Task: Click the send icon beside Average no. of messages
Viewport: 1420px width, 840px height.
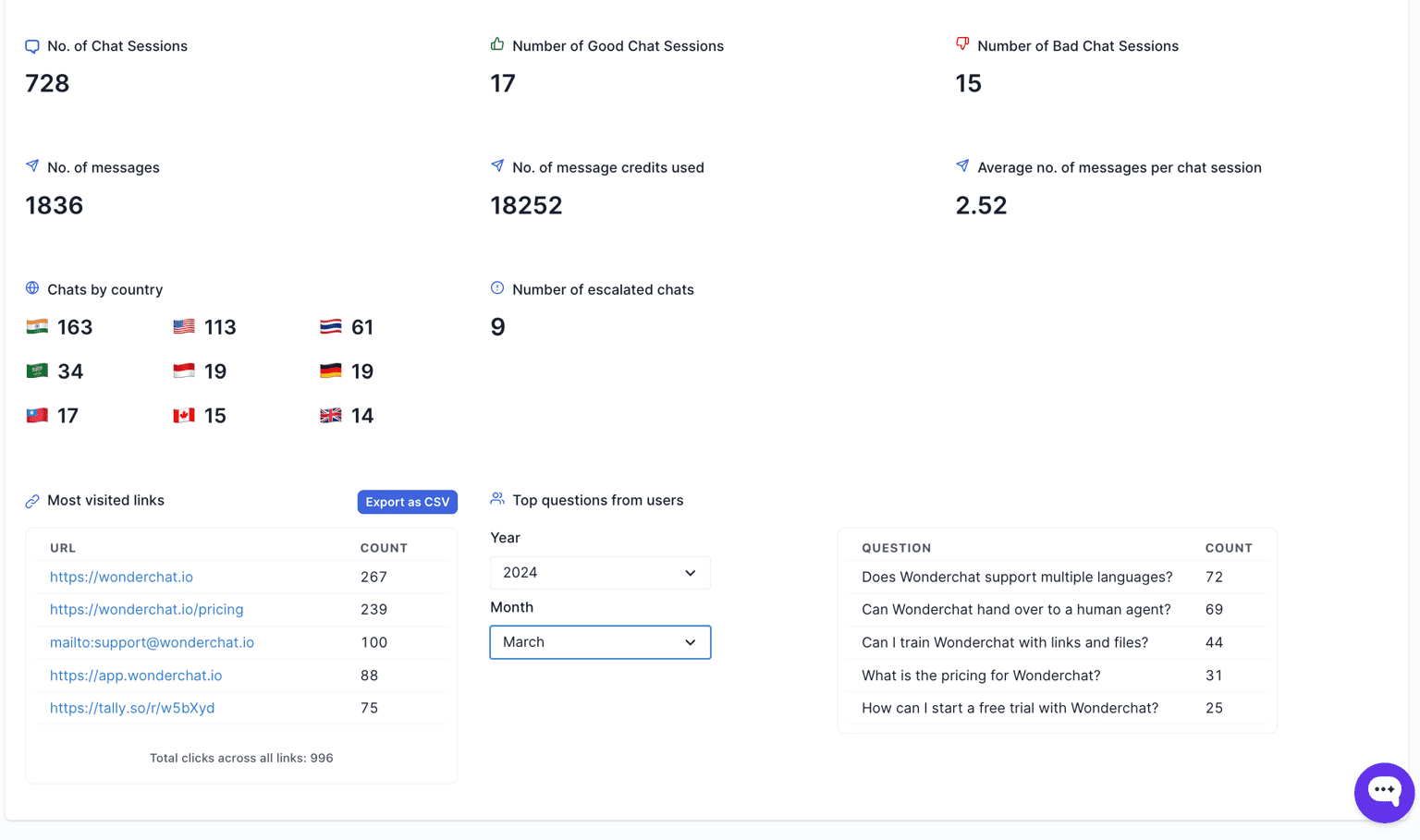Action: tap(962, 166)
